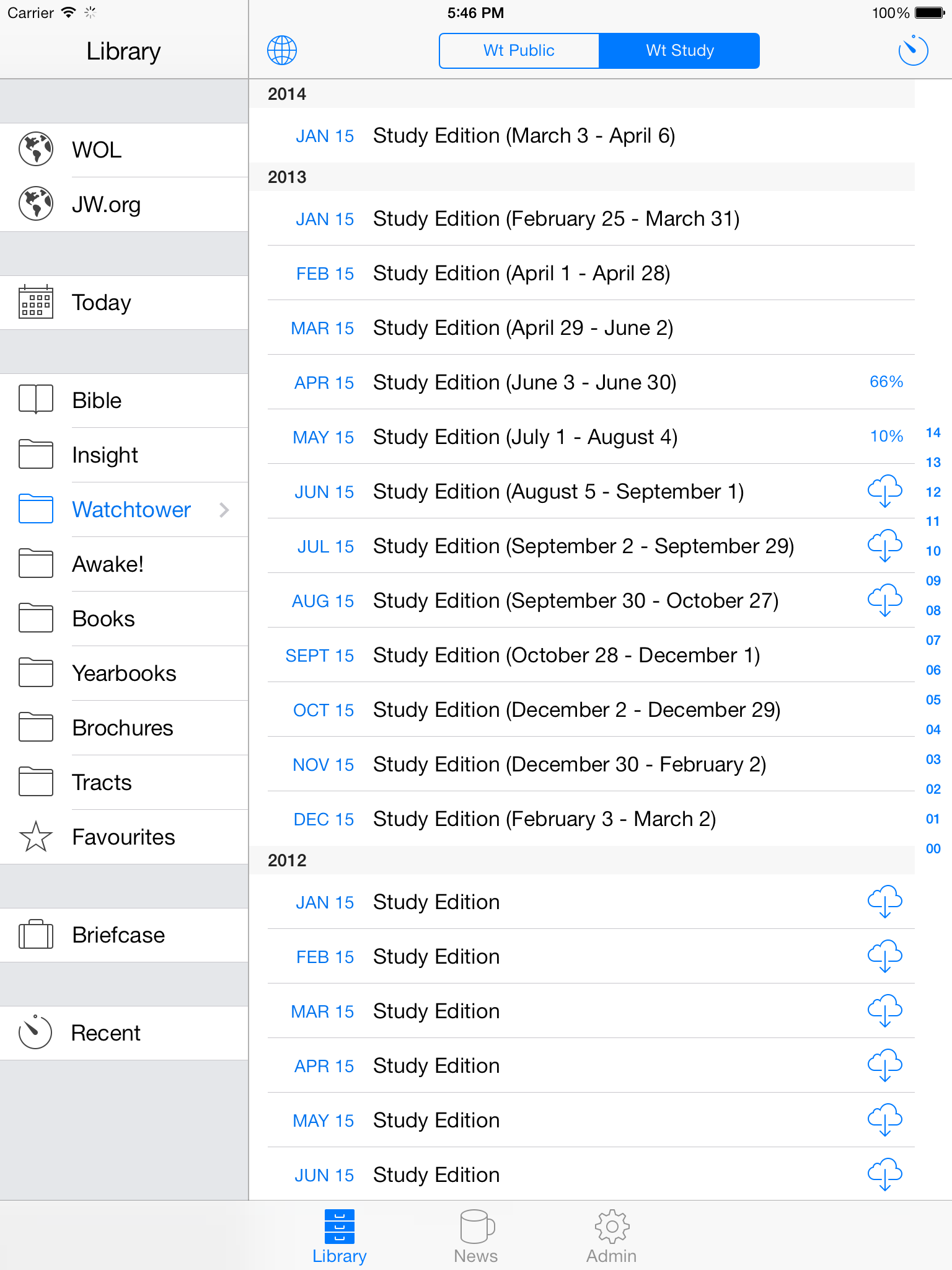Viewport: 952px width, 1270px height.
Task: Tap the 2013 MAY 15 date label
Action: coord(323,437)
